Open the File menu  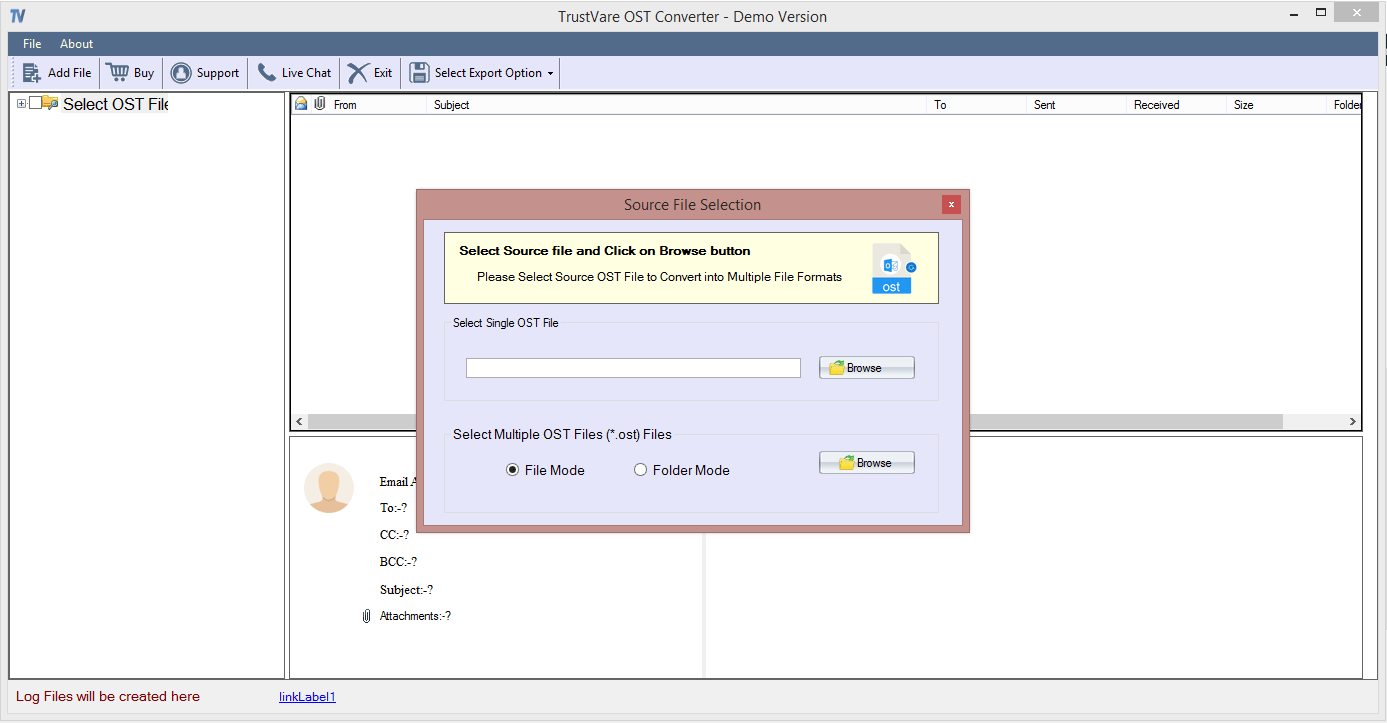31,43
